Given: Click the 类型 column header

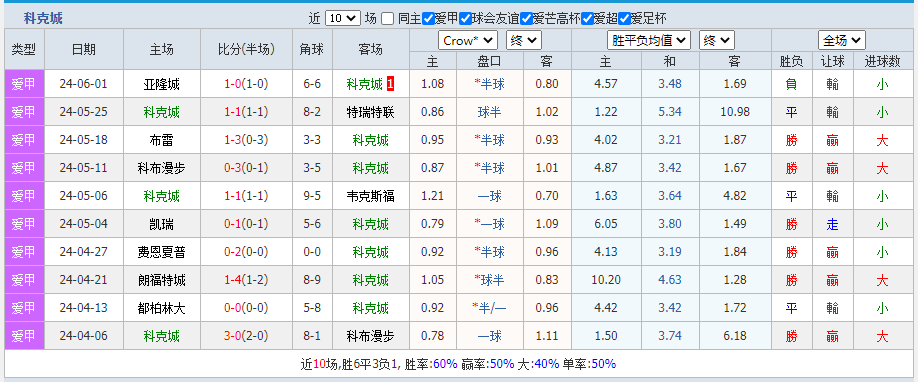Looking at the screenshot, I should [24, 49].
